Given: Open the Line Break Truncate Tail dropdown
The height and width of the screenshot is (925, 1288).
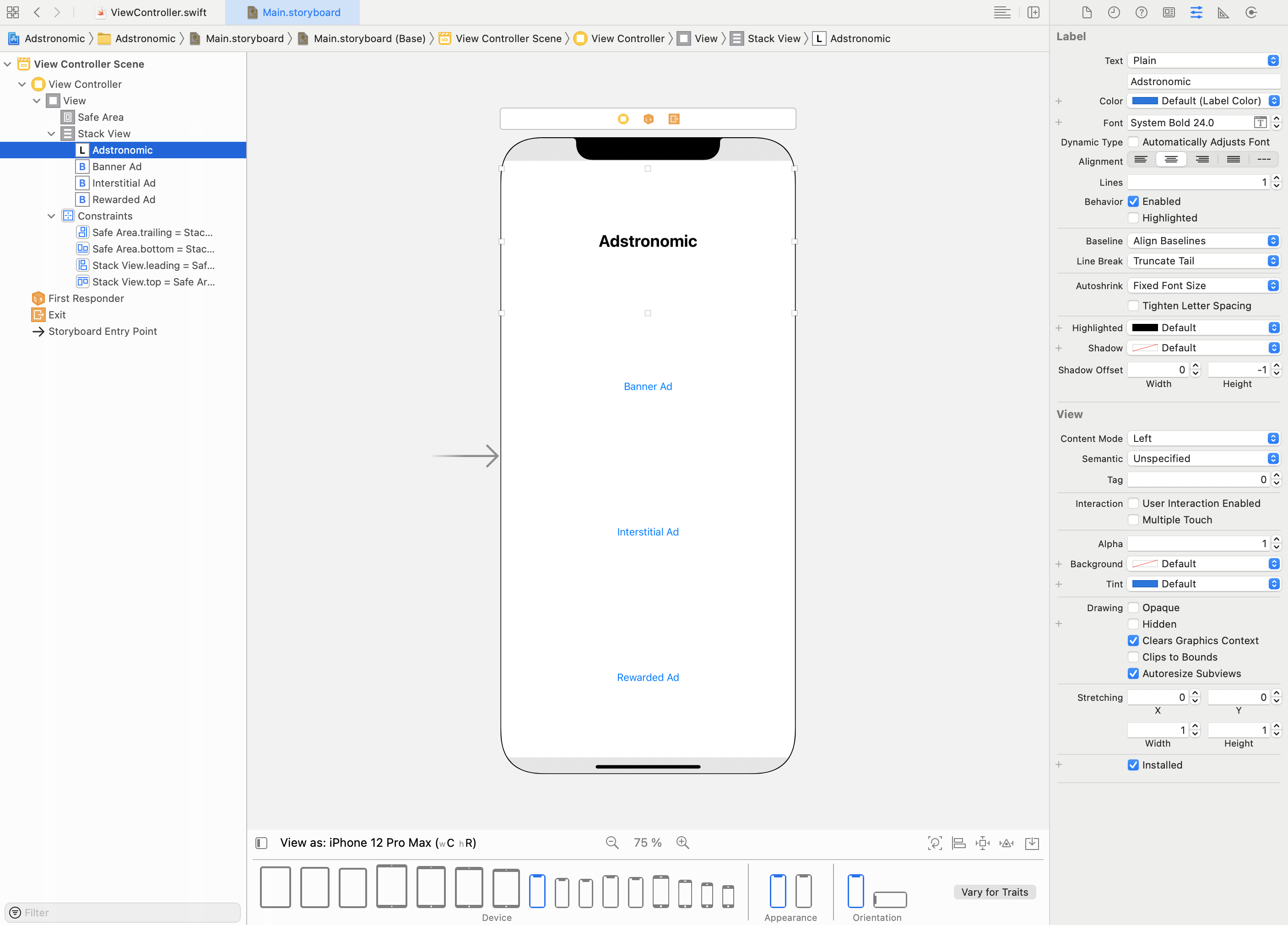Looking at the screenshot, I should [x=1203, y=261].
